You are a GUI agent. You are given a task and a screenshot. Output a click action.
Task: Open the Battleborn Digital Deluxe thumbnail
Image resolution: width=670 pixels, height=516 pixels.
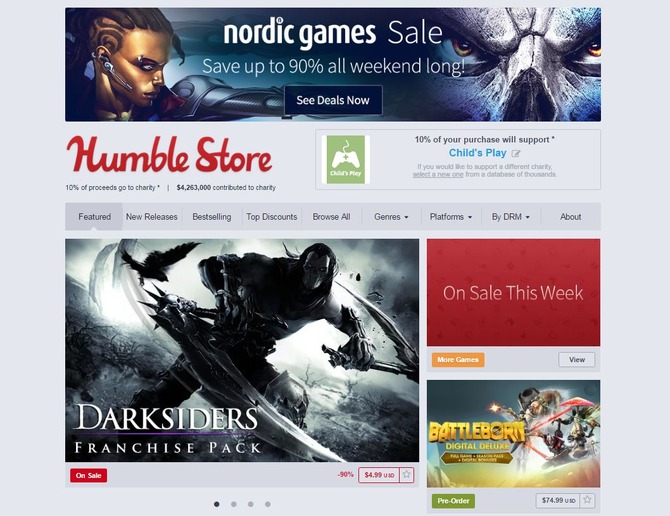pyautogui.click(x=513, y=434)
